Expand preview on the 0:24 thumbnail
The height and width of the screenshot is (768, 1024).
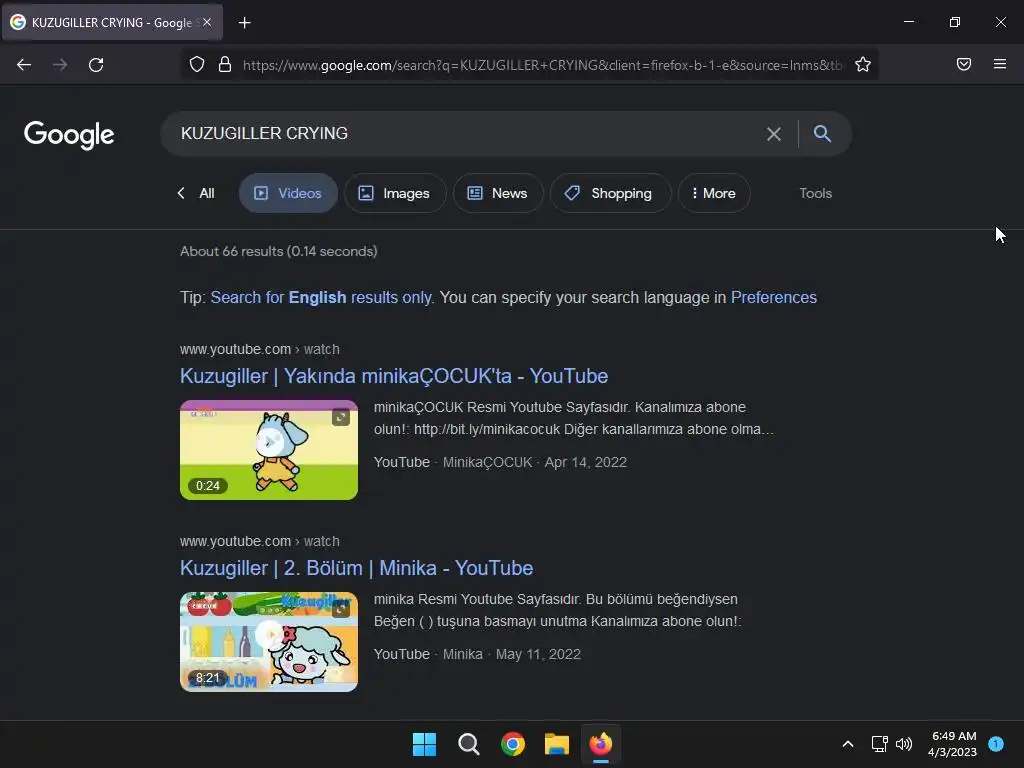coord(341,417)
